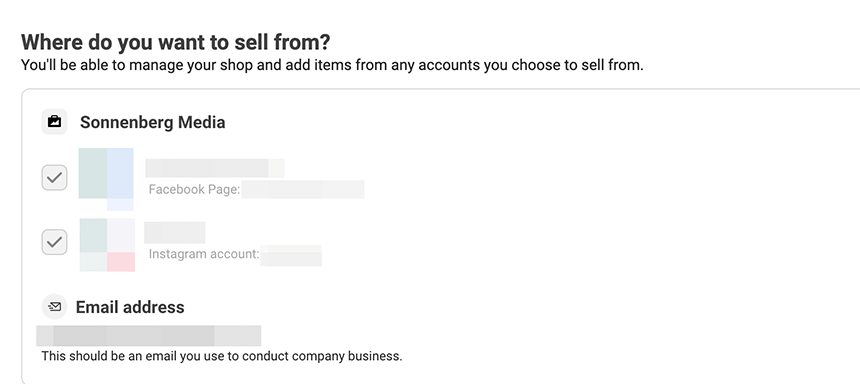Click the 'Email address' heading
Image resolution: width=860 pixels, height=384 pixels.
coord(130,307)
